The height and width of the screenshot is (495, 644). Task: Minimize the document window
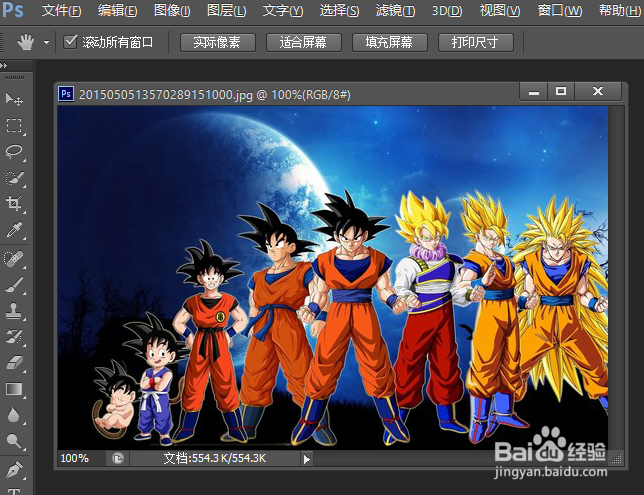coord(534,91)
